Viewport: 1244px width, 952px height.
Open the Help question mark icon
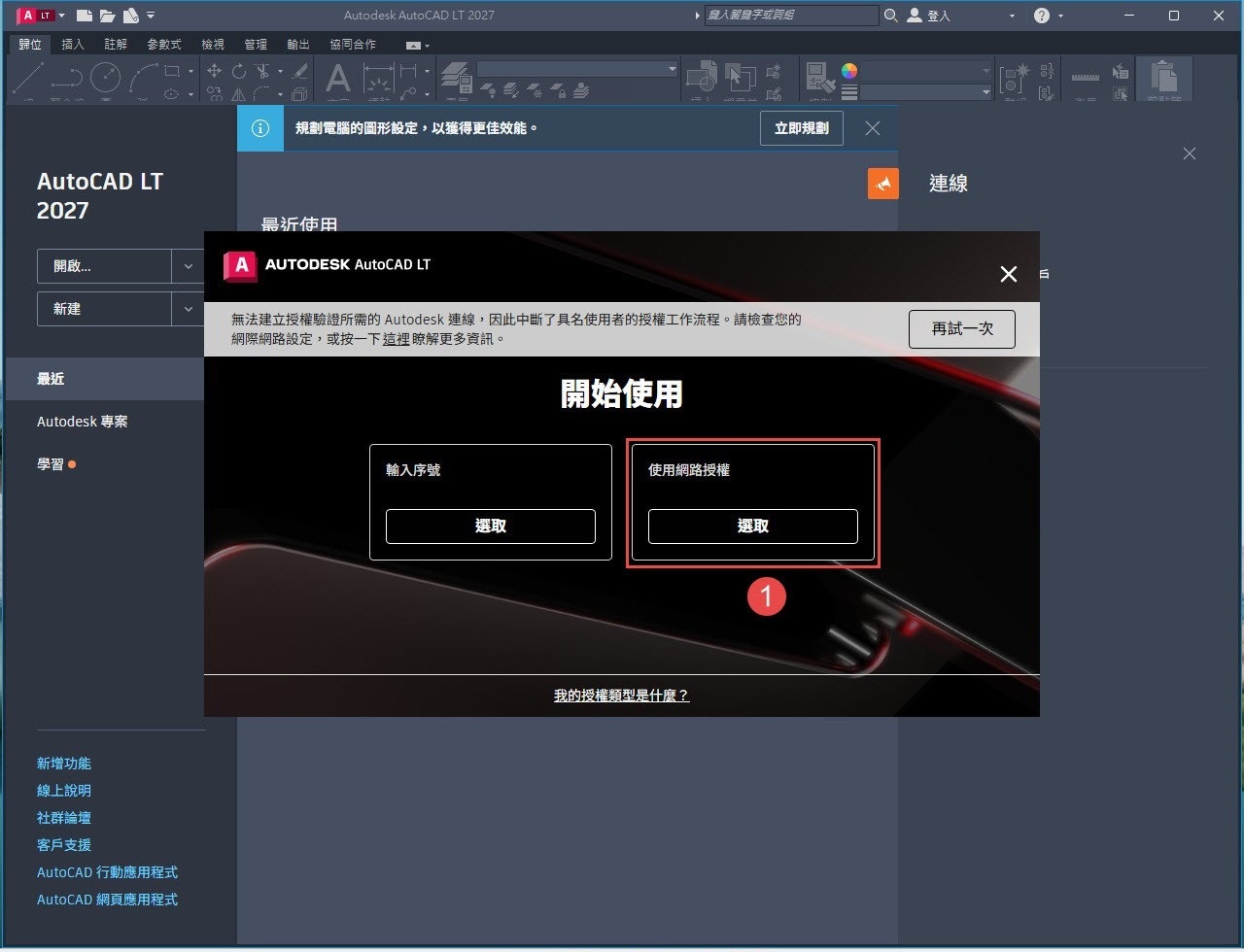[x=1042, y=16]
